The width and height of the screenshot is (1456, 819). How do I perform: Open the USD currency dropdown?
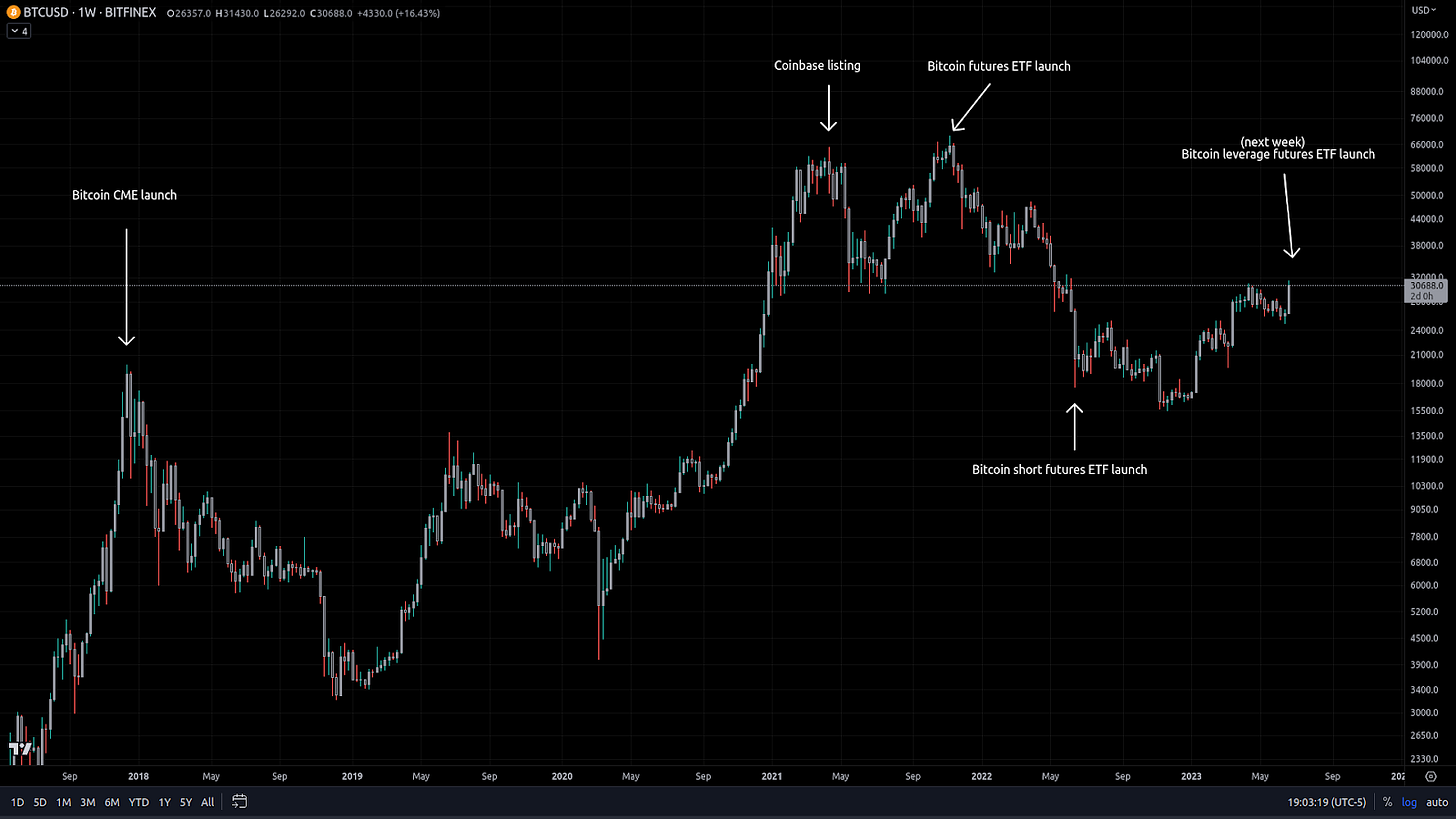coord(1423,11)
